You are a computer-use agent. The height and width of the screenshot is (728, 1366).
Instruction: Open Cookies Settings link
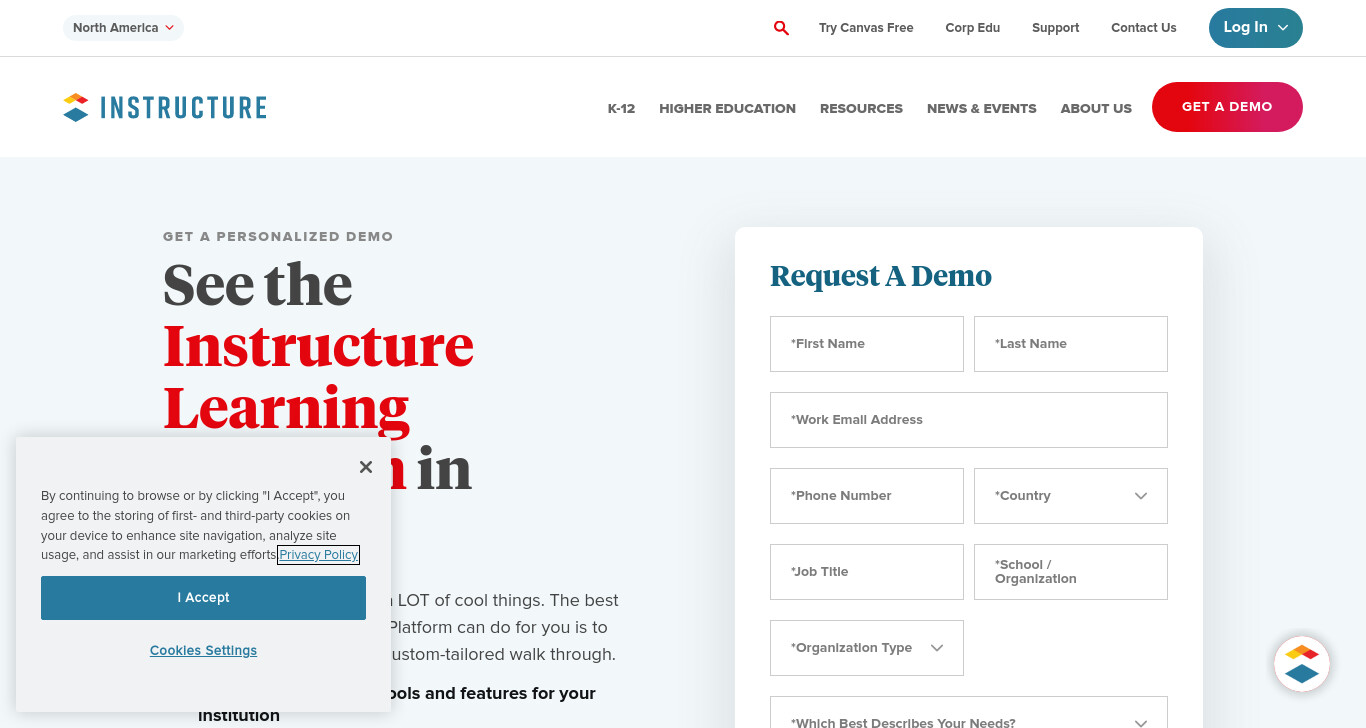203,651
